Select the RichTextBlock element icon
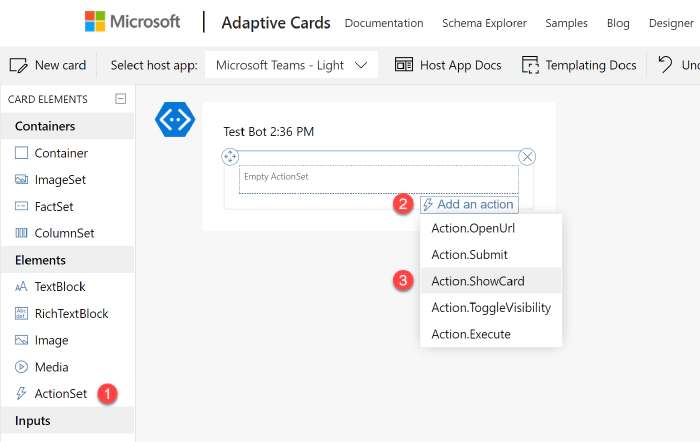 [22, 313]
